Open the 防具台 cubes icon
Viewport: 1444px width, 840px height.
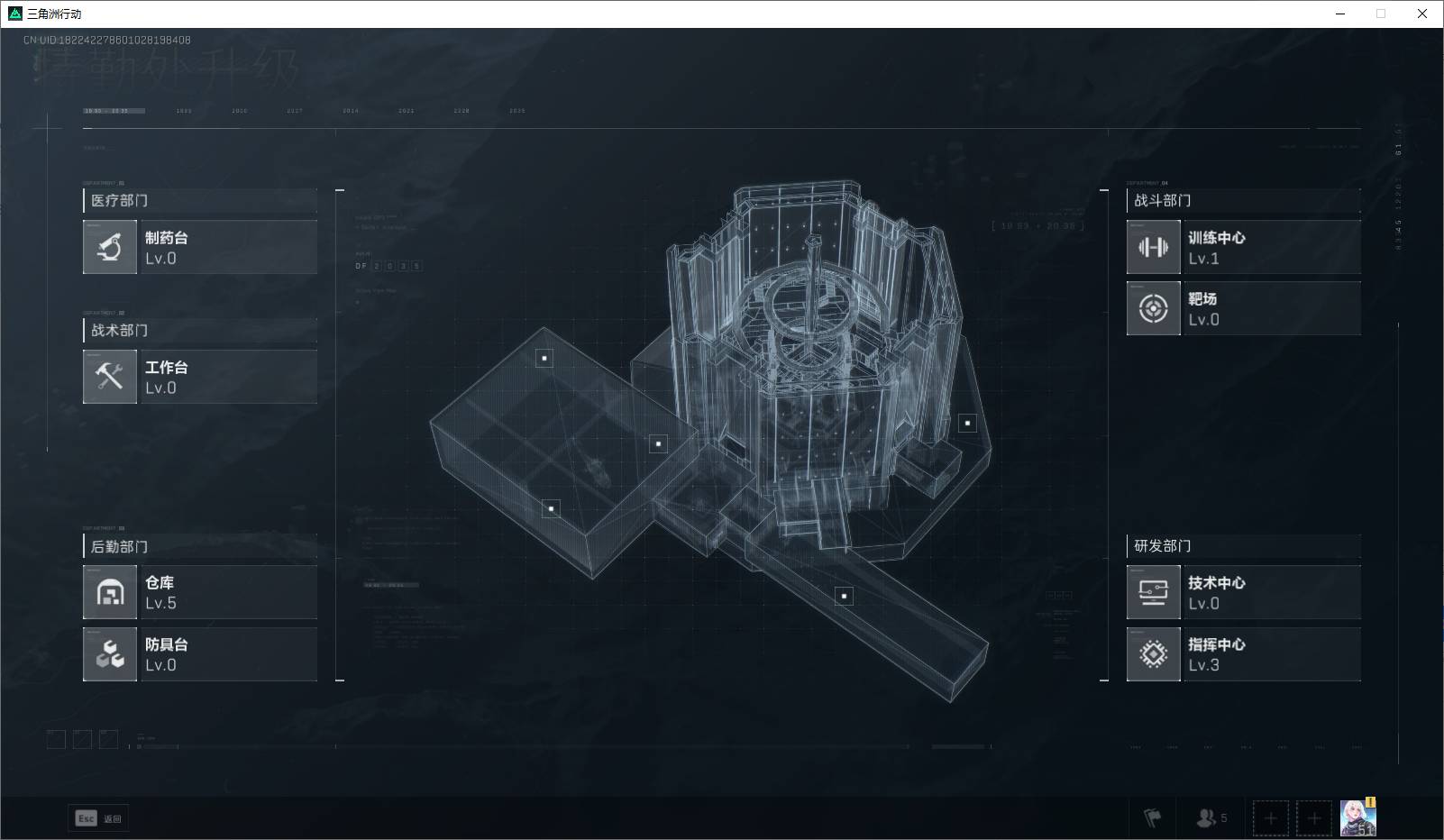tap(110, 654)
